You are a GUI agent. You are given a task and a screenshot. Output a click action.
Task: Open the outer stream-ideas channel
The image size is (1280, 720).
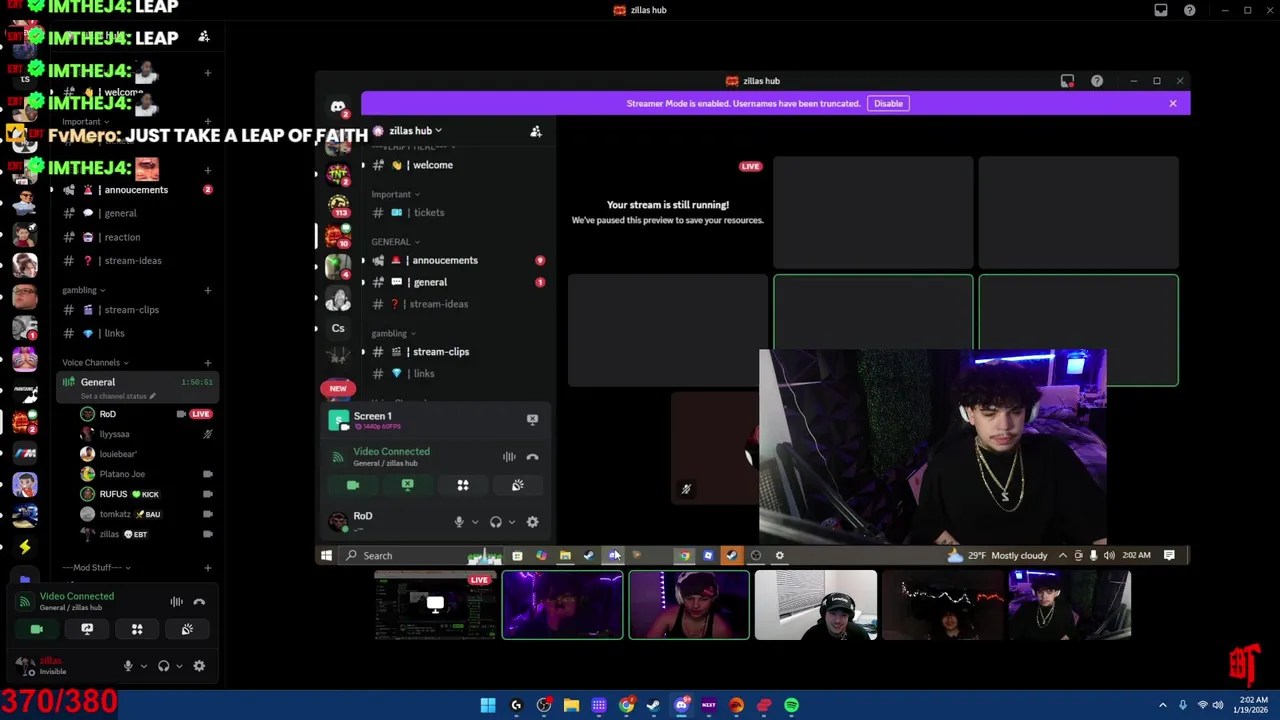pos(135,261)
